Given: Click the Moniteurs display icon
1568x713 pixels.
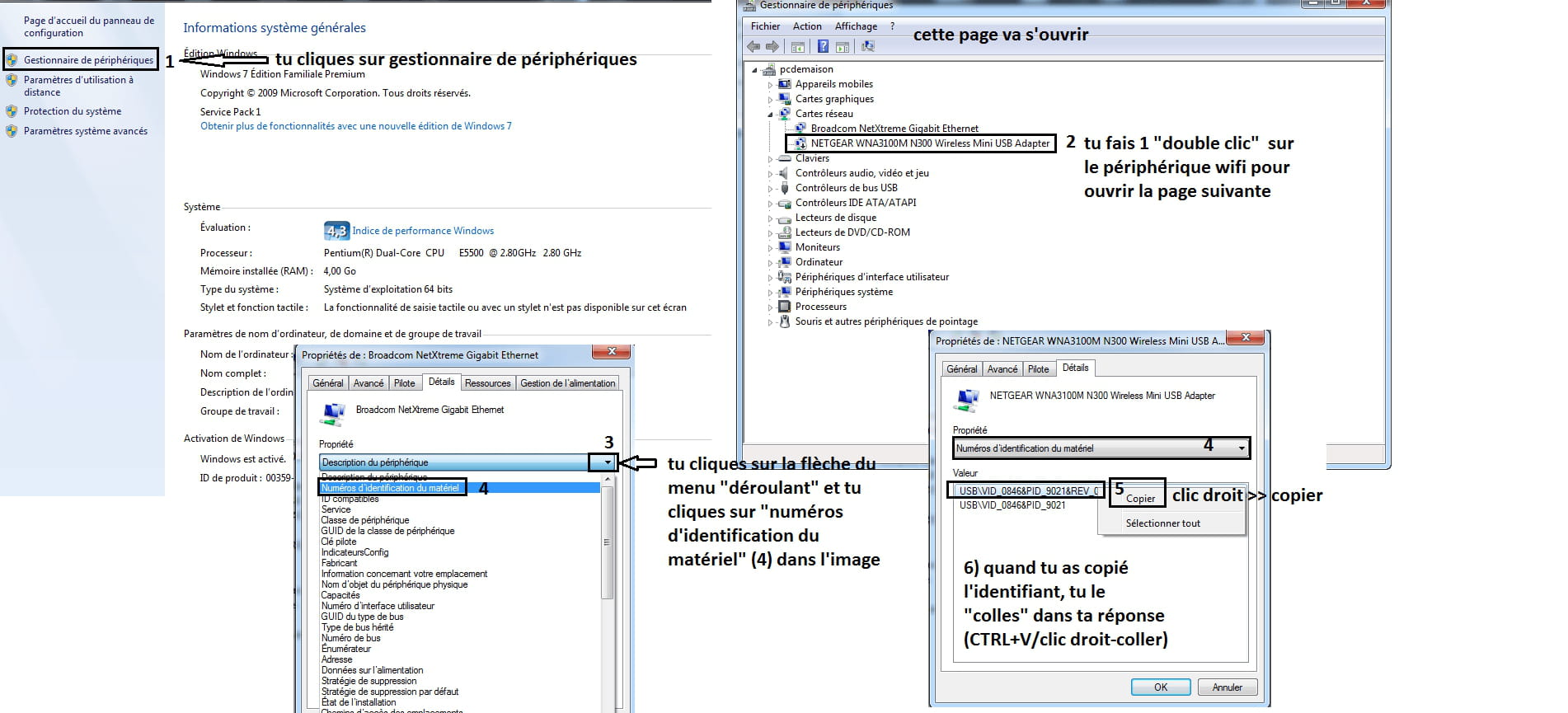Looking at the screenshot, I should 785,247.
